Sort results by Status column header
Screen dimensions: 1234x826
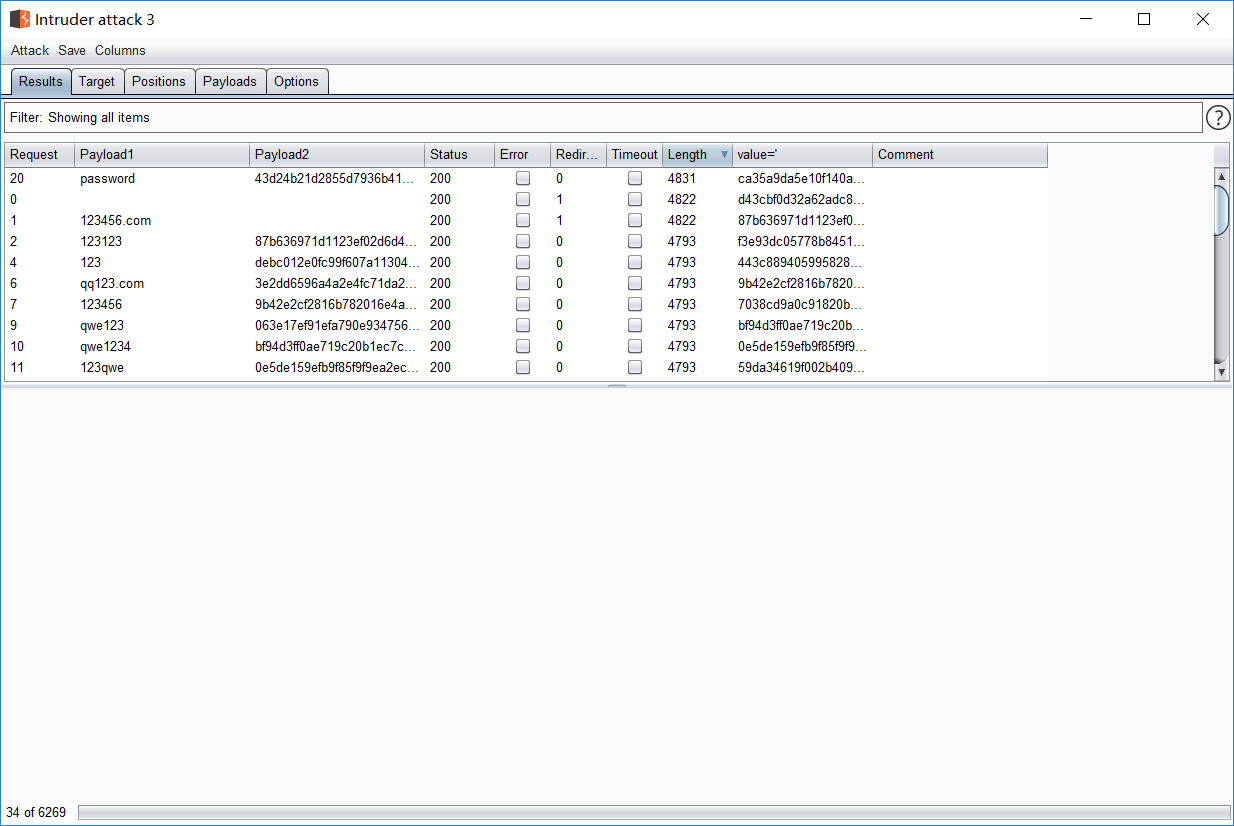point(449,155)
